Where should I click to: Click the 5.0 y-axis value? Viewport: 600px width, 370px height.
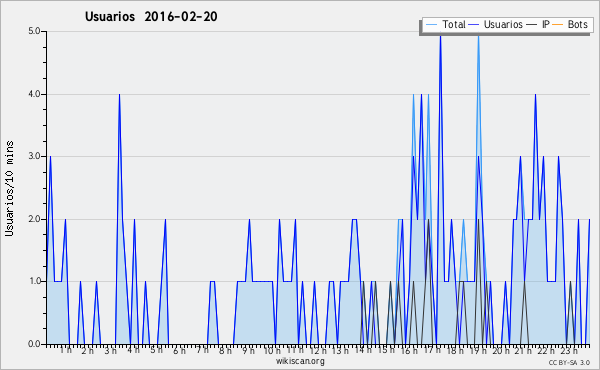34,31
